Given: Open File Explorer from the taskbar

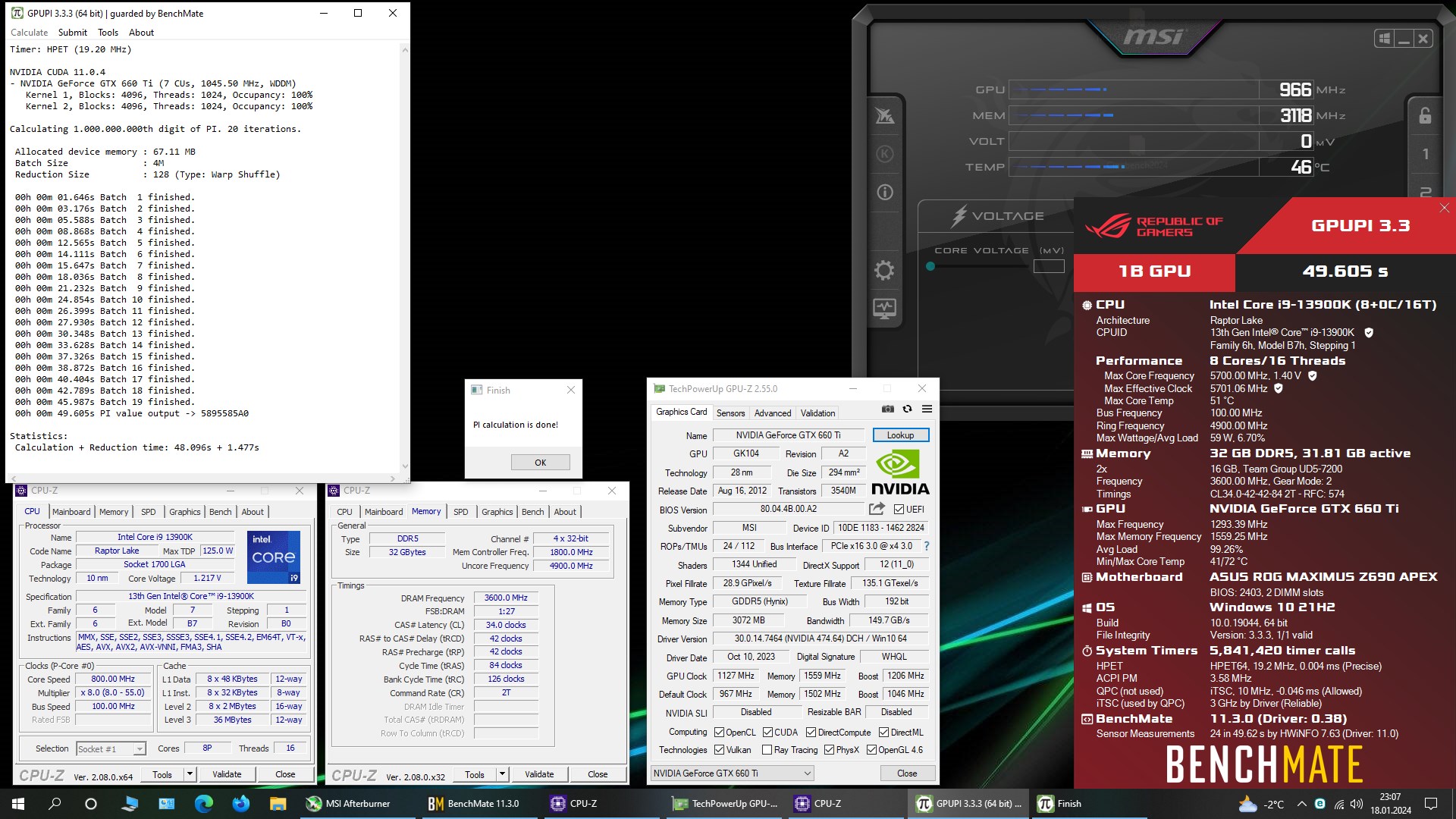Looking at the screenshot, I should click(278, 804).
